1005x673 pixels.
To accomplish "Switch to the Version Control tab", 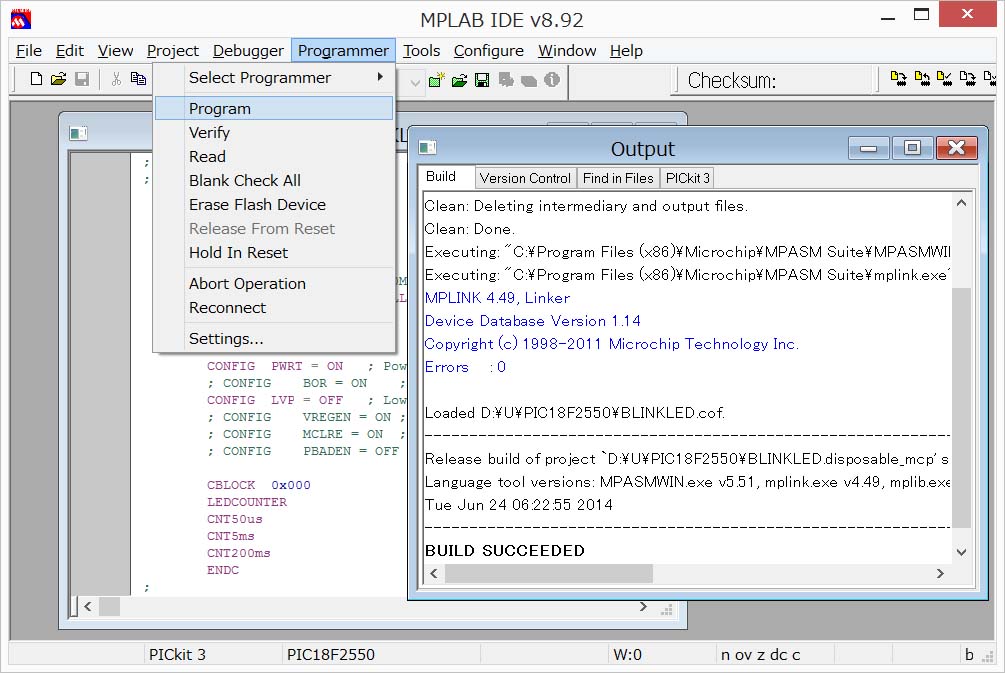I will click(525, 178).
